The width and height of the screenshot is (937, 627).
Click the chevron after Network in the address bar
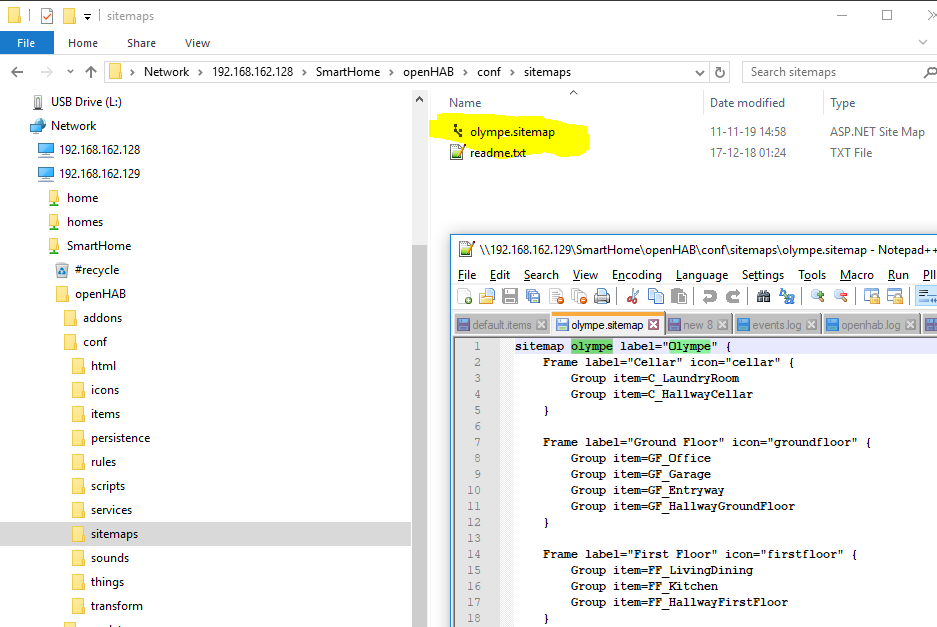coord(199,72)
